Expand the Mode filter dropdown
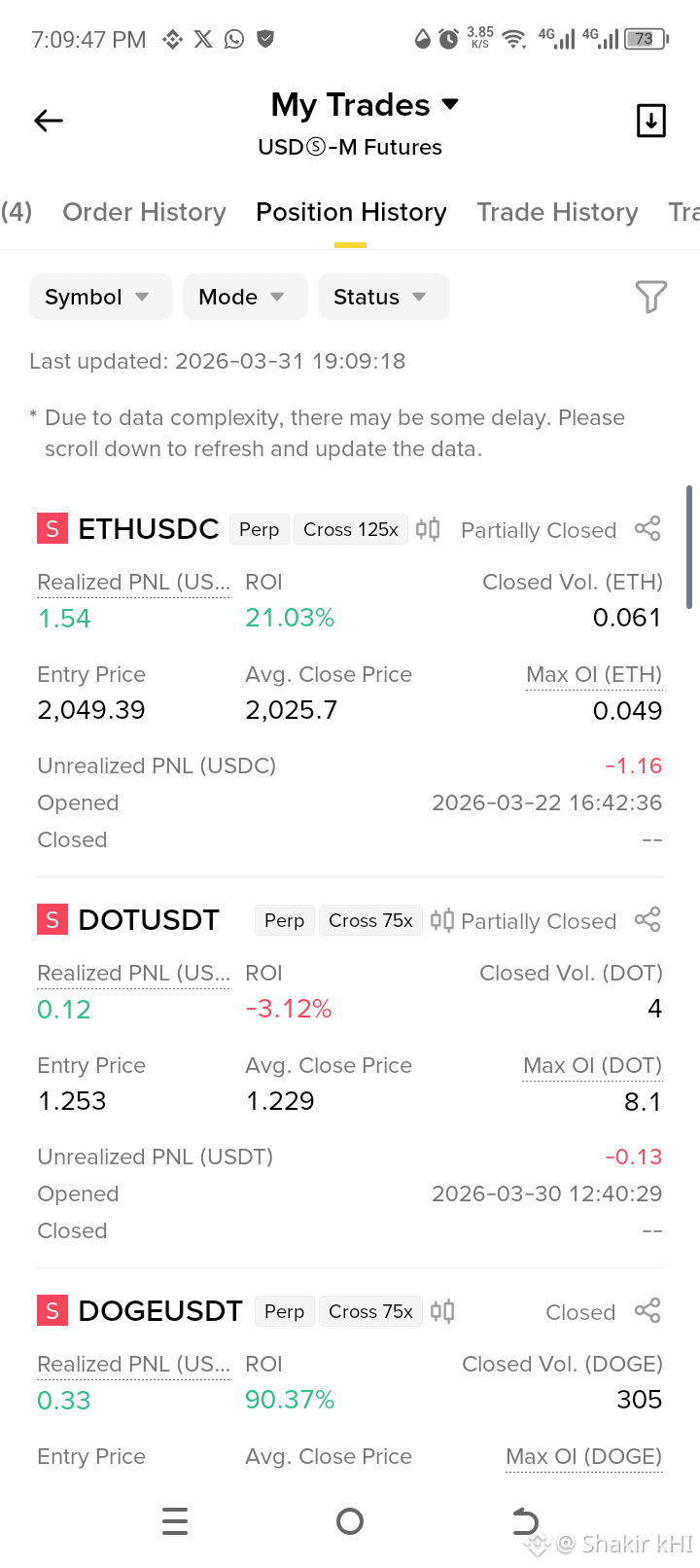 [x=245, y=297]
